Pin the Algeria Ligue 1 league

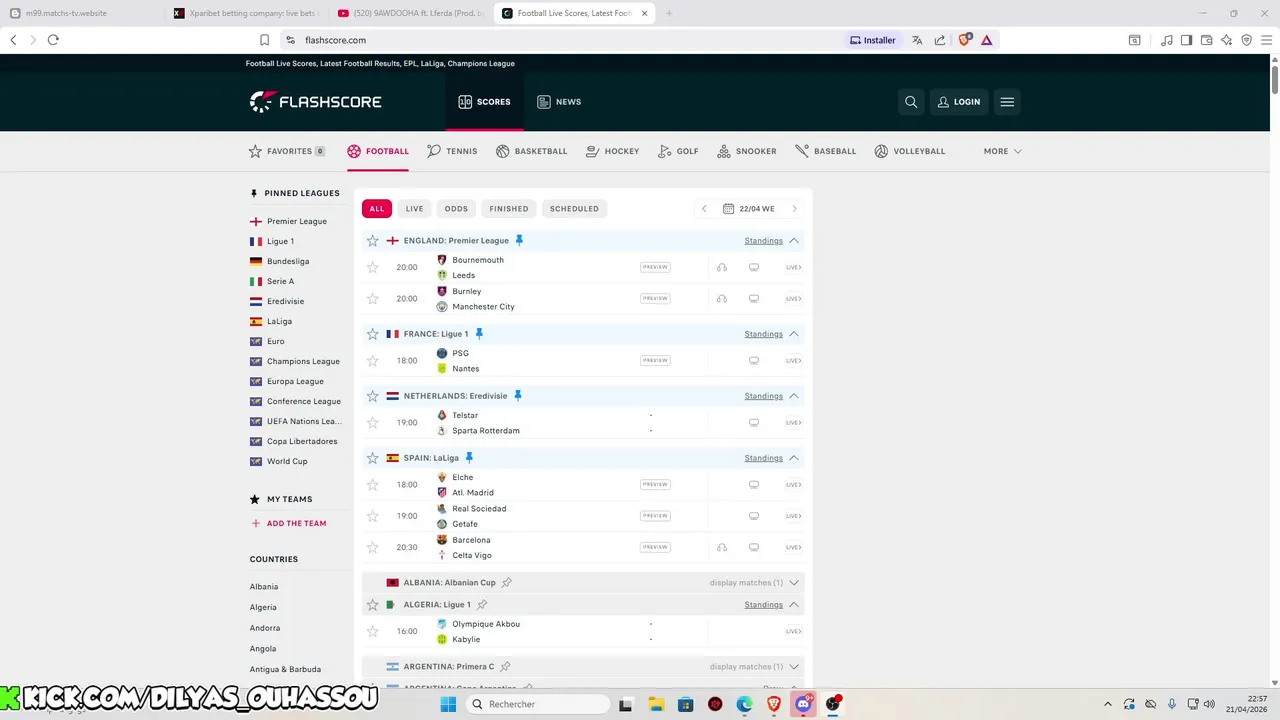pyautogui.click(x=481, y=605)
